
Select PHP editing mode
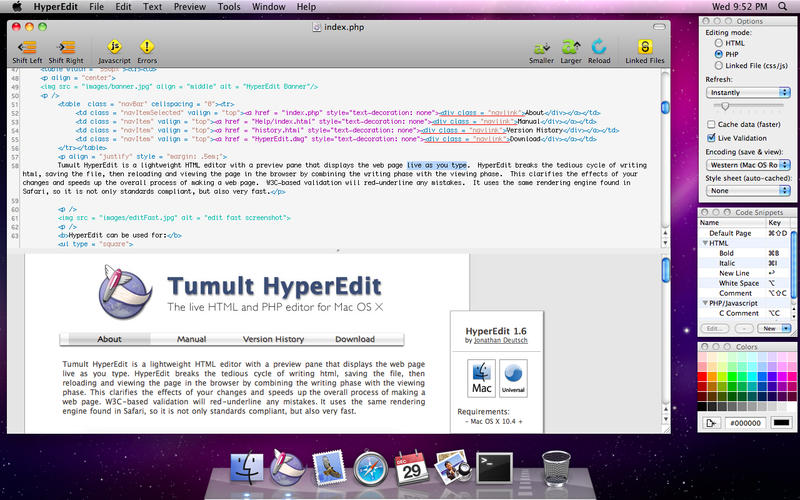718,54
